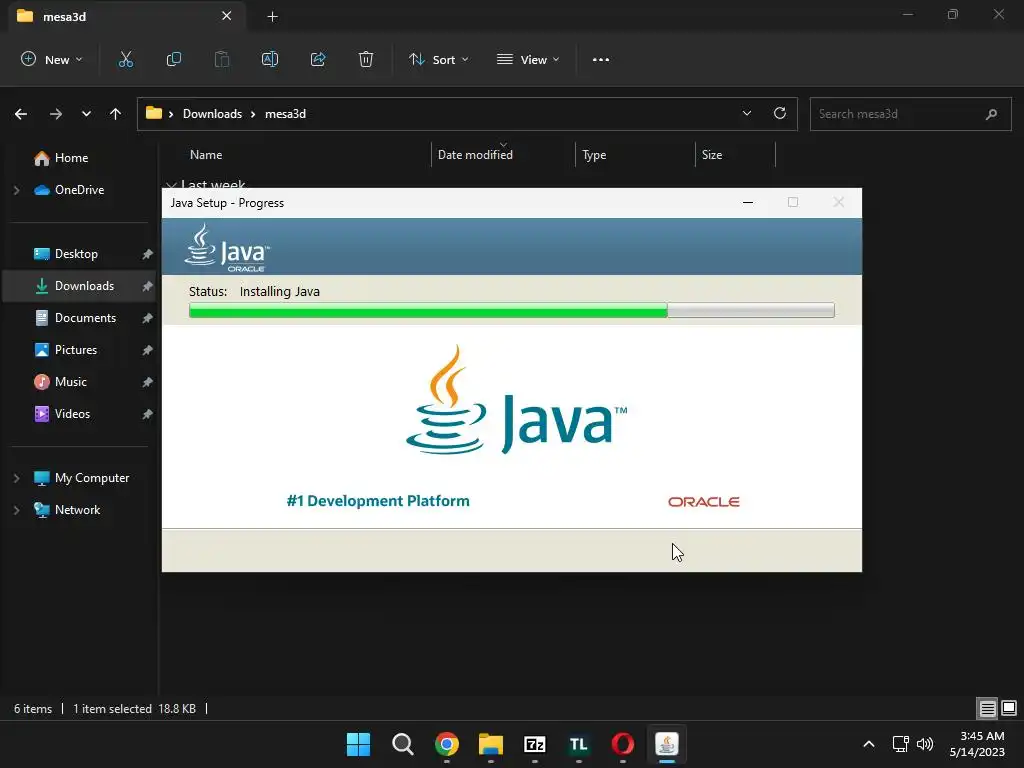
Task: Click Downloads in address breadcrumb
Action: pyautogui.click(x=212, y=114)
